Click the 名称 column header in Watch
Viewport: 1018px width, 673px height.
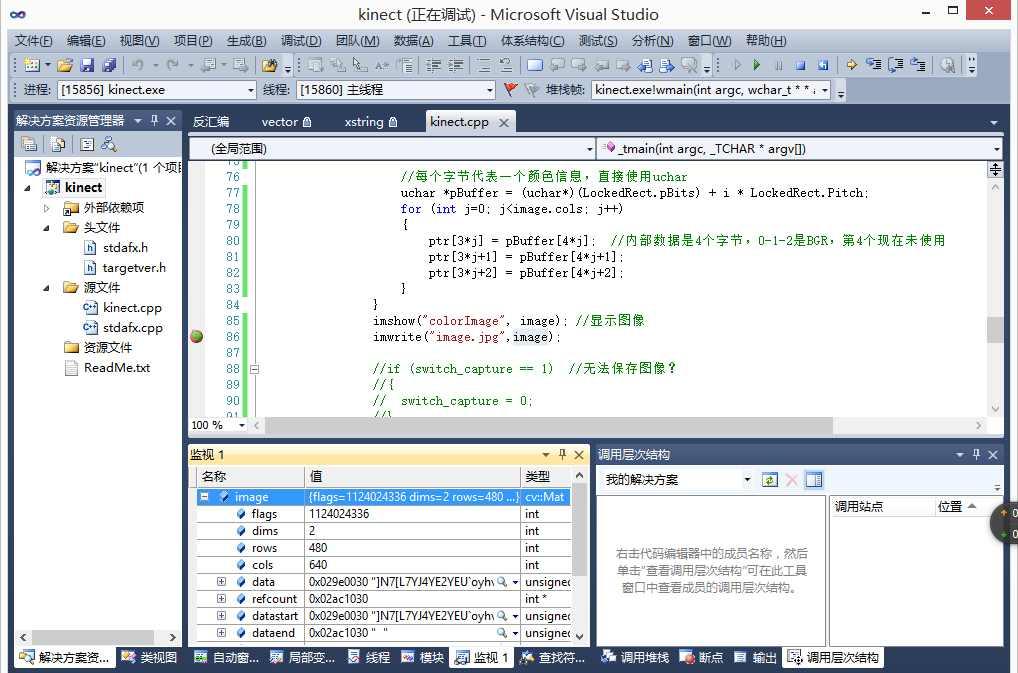pos(251,476)
